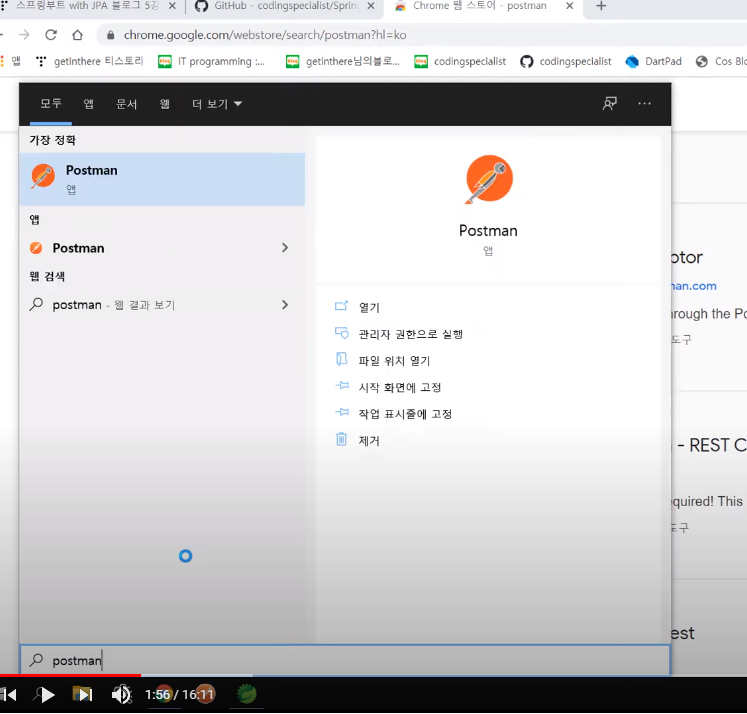Viewport: 747px width, 714px height.
Task: Choose 열기 to launch Postman
Action: pos(369,308)
